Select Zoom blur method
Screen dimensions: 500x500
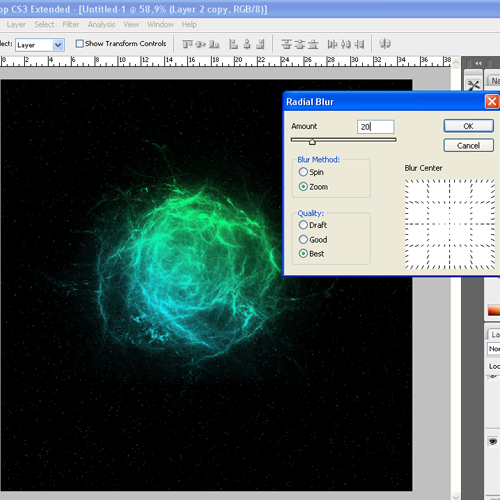pyautogui.click(x=303, y=187)
